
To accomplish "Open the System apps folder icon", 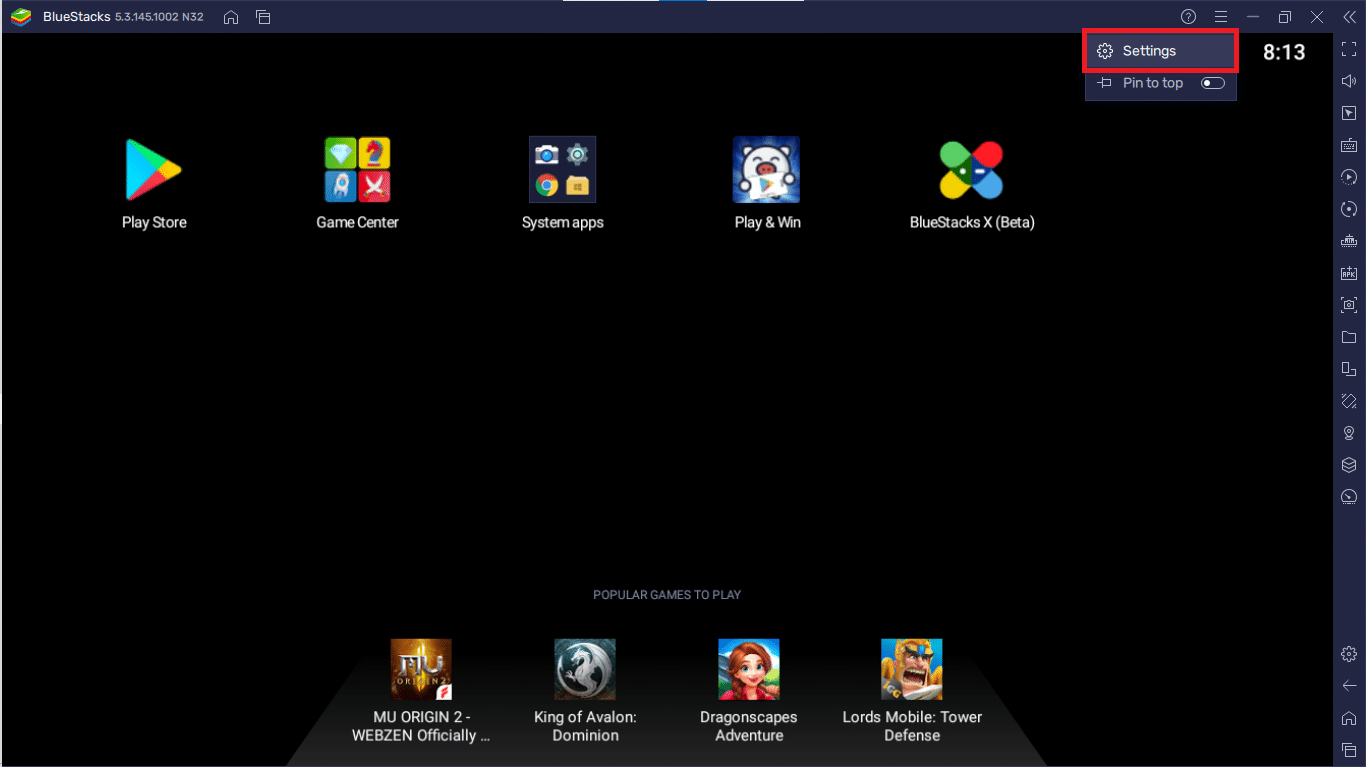I will [x=562, y=170].
